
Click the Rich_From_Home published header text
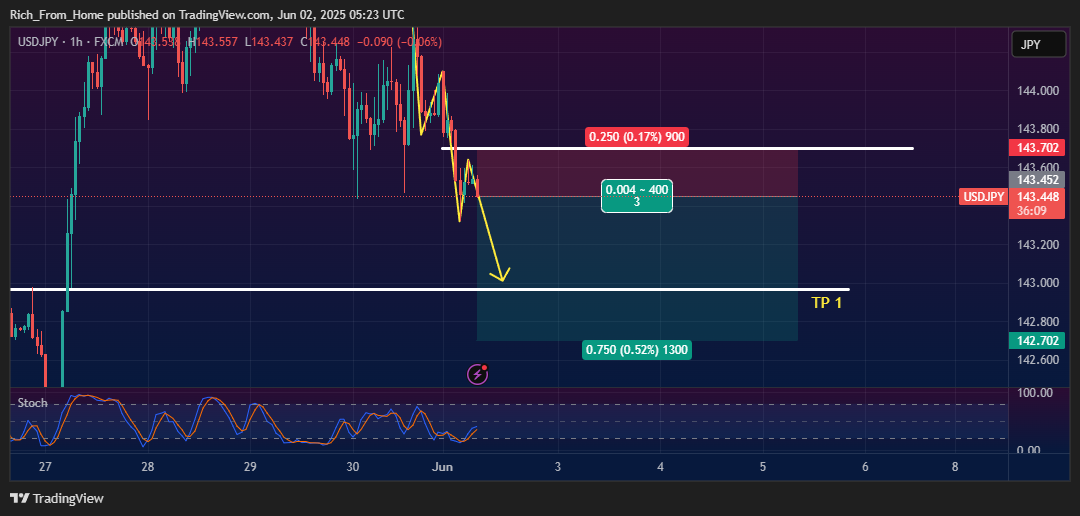(207, 14)
